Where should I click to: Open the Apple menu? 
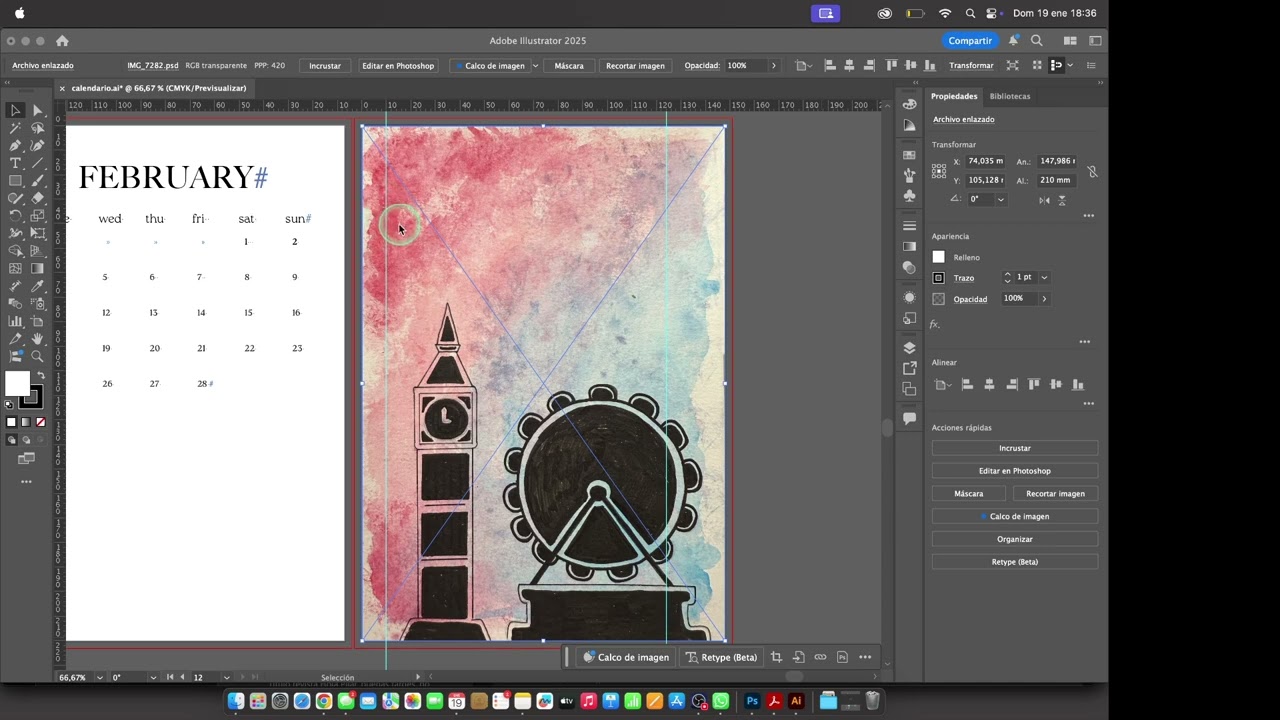click(x=20, y=13)
